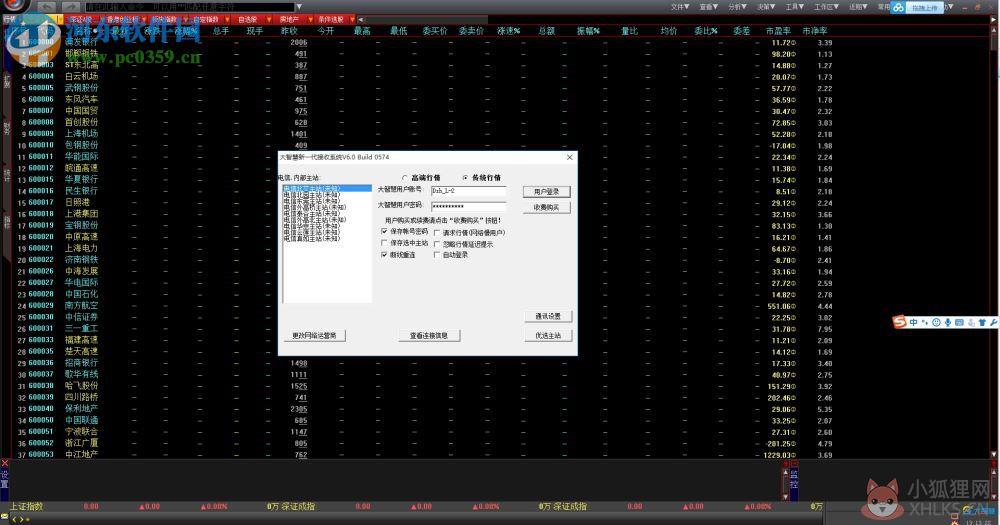Click the Sogou input method S icon

900,322
